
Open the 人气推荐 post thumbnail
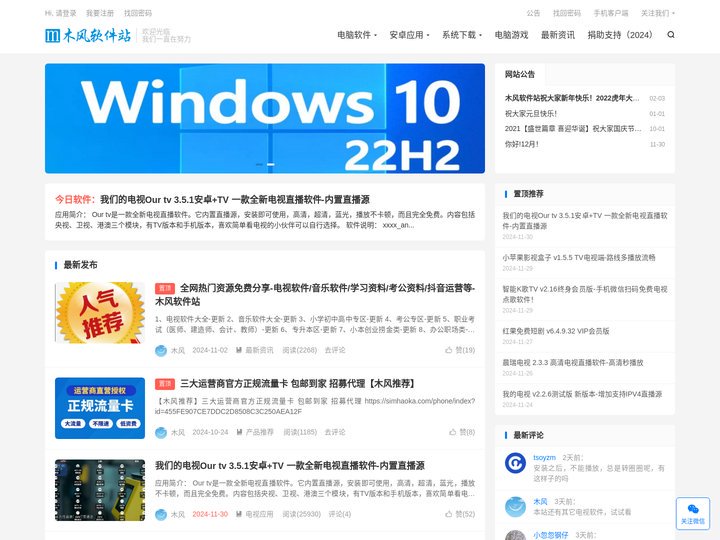click(100, 313)
